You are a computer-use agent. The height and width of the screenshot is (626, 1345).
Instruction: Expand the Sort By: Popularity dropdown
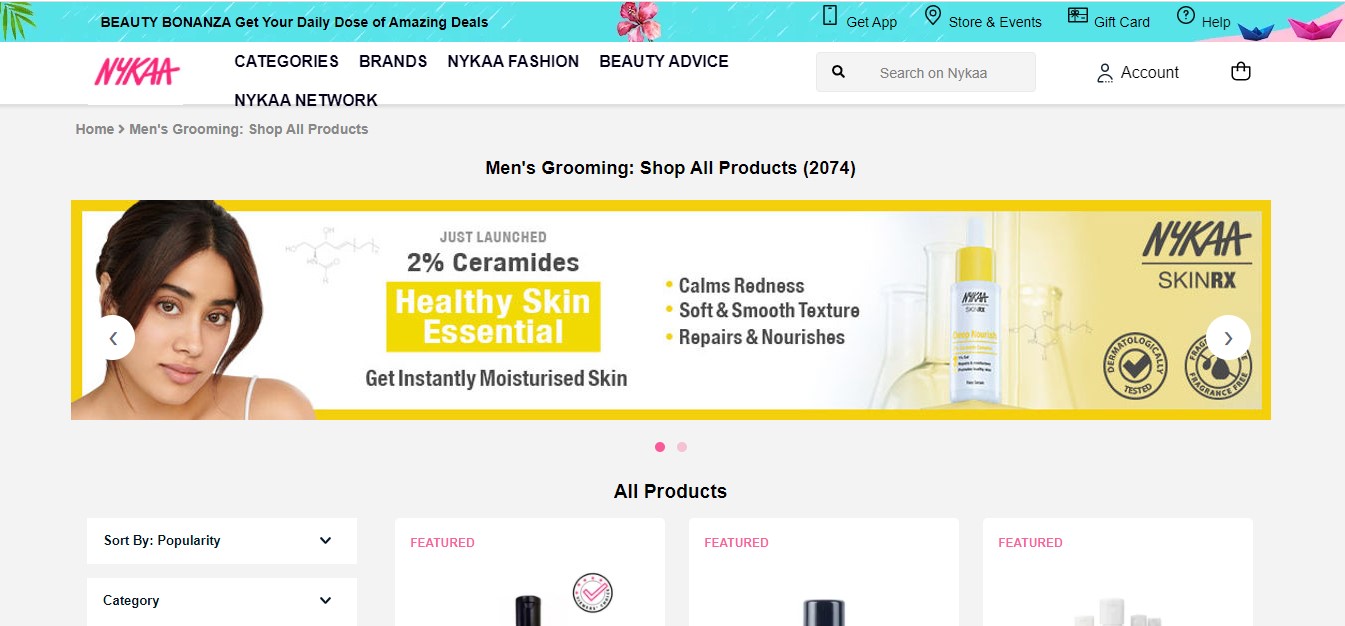pos(221,541)
